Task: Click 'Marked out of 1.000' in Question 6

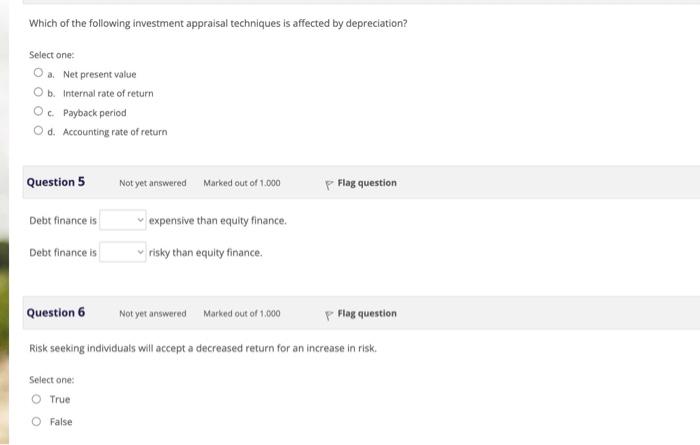Action: coord(241,314)
